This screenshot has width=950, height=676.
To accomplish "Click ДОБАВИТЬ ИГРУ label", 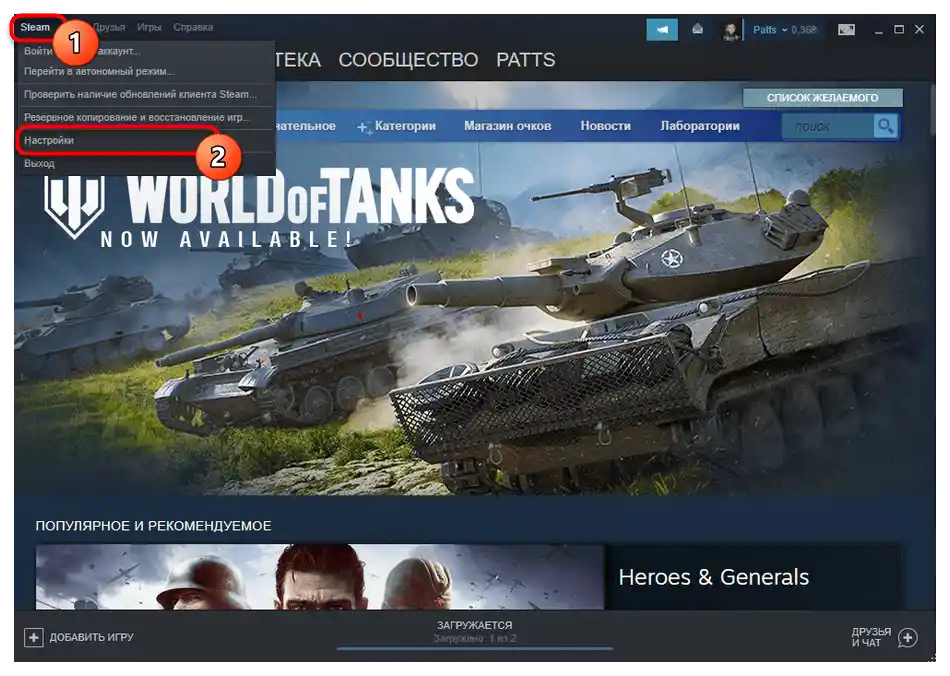I will point(91,637).
